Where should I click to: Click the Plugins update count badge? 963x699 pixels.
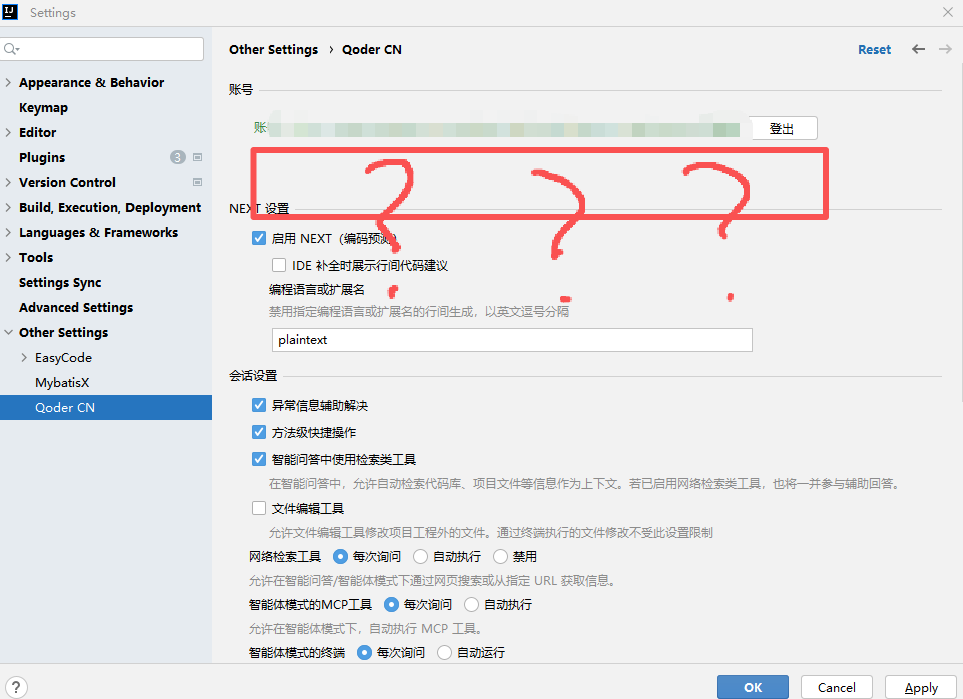click(x=177, y=157)
